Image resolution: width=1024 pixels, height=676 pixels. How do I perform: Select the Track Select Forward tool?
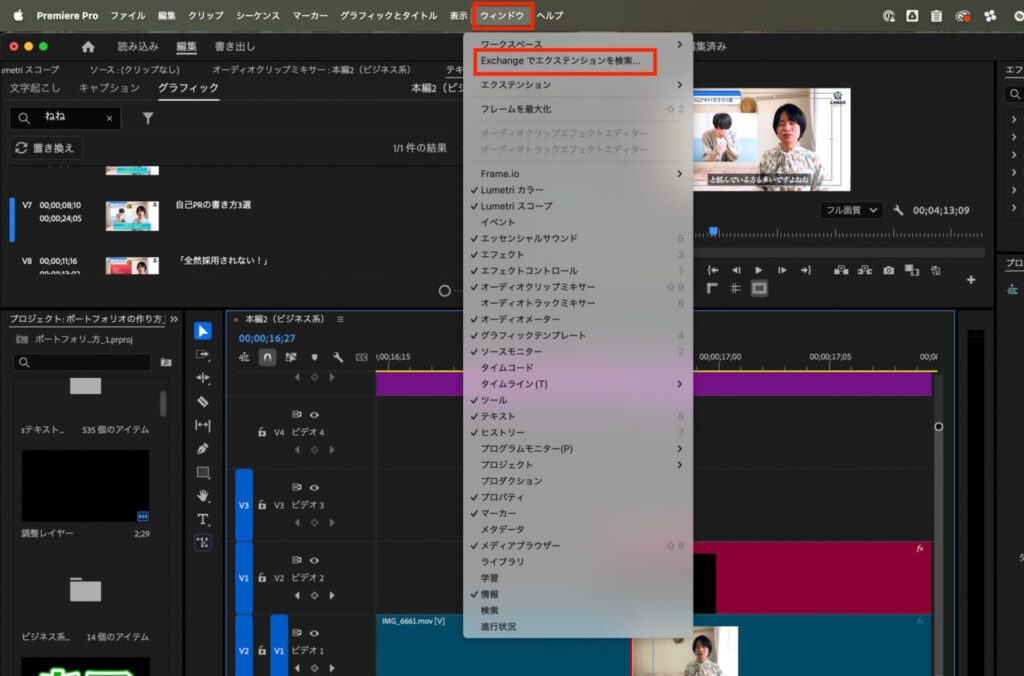tap(202, 355)
